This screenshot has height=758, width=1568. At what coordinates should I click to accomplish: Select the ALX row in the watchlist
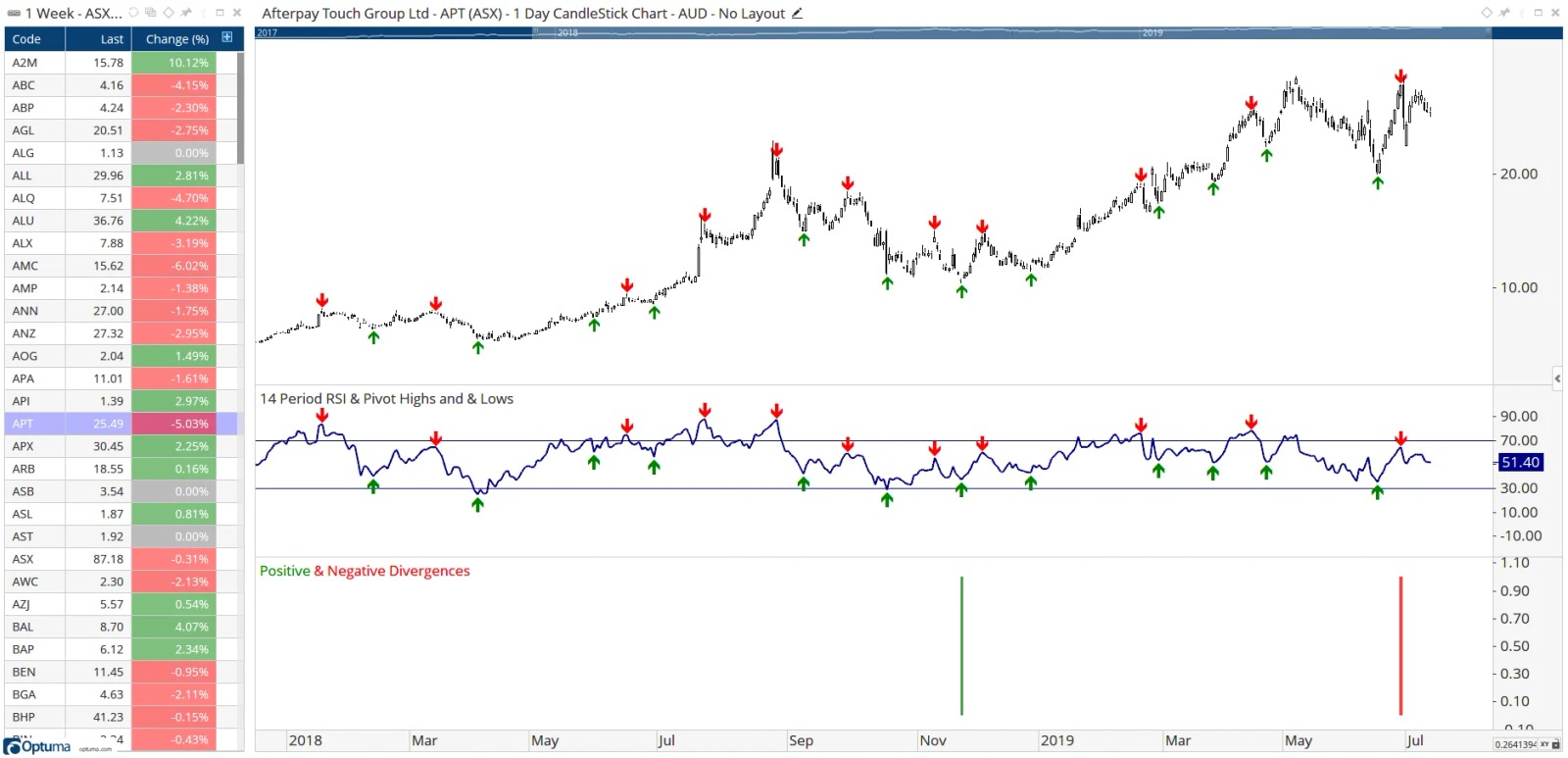pos(122,243)
